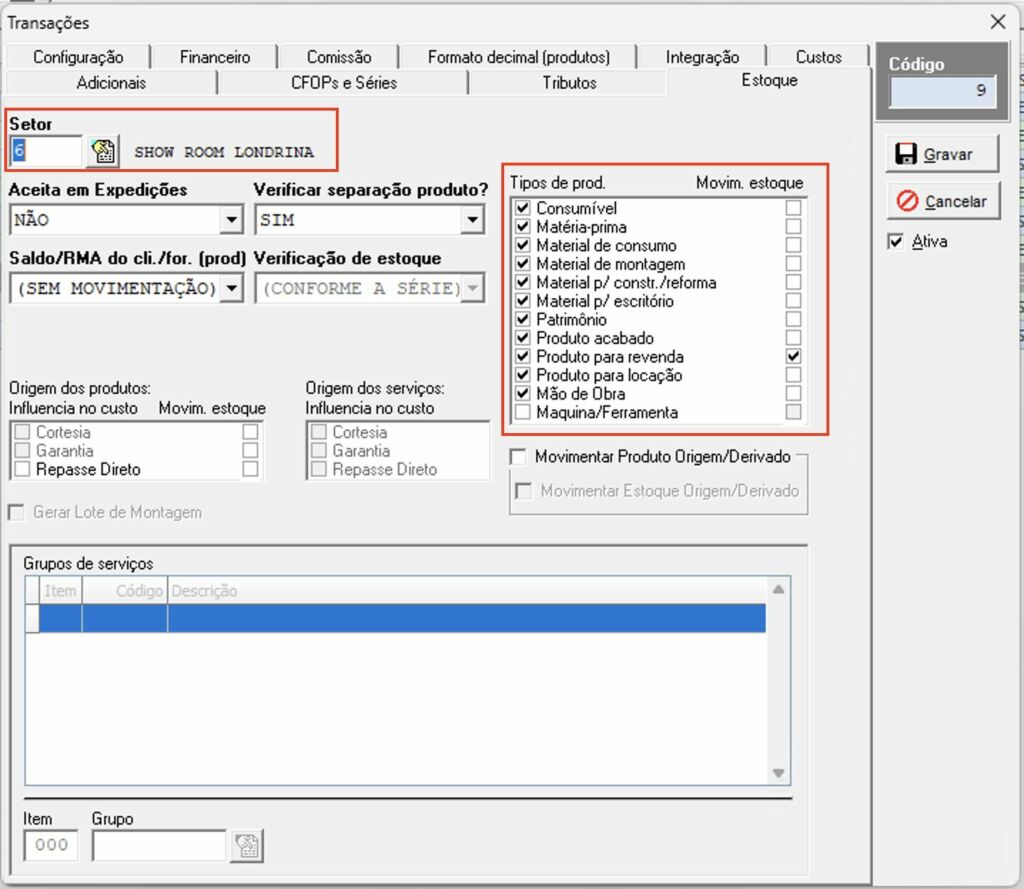Uncheck the Consumível product type

click(x=522, y=208)
